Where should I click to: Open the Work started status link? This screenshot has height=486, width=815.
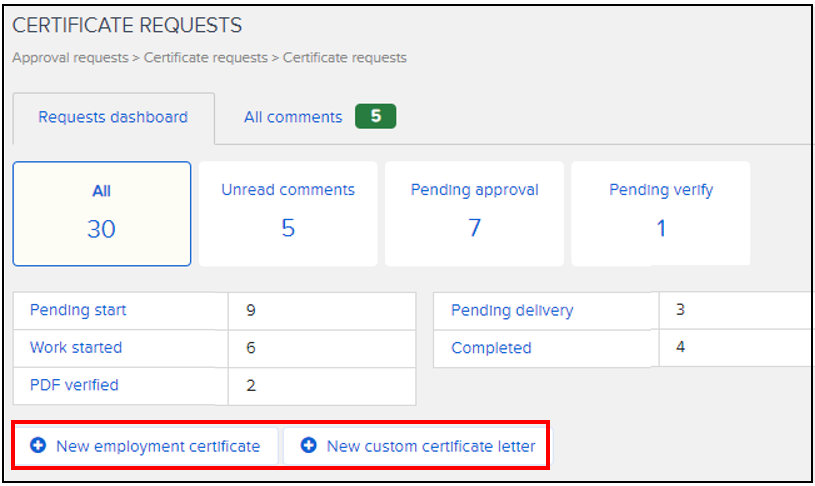coord(76,348)
